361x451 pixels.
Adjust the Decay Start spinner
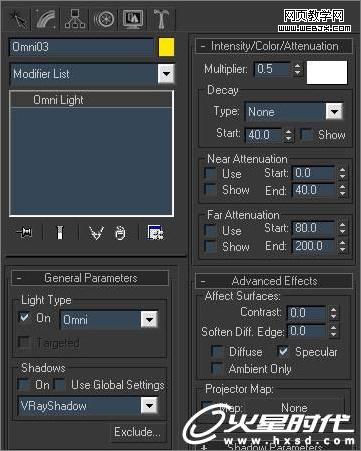(x=289, y=135)
